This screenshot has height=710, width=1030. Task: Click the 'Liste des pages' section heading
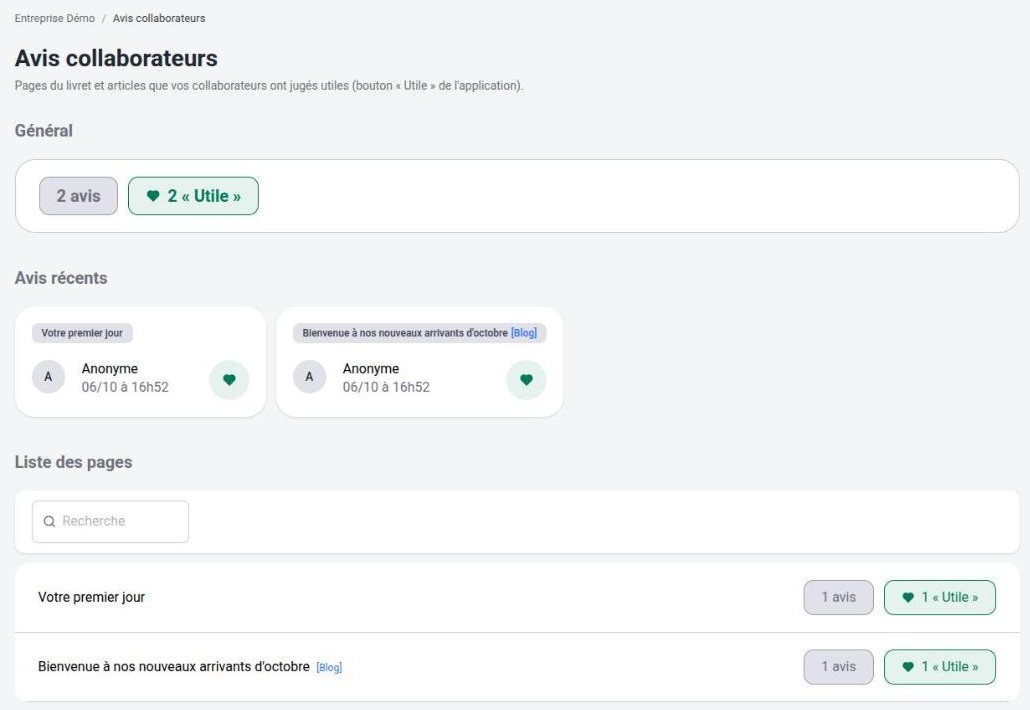tap(74, 462)
